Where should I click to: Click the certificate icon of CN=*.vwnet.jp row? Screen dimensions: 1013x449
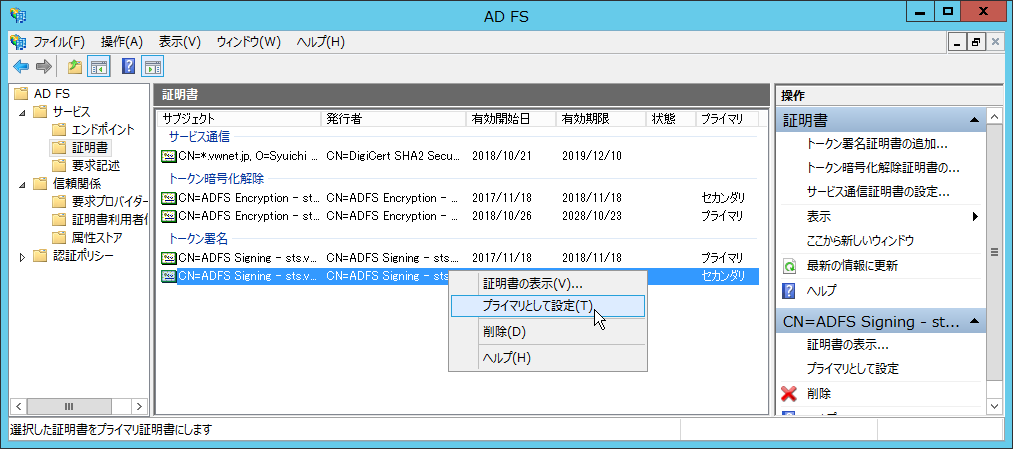169,156
